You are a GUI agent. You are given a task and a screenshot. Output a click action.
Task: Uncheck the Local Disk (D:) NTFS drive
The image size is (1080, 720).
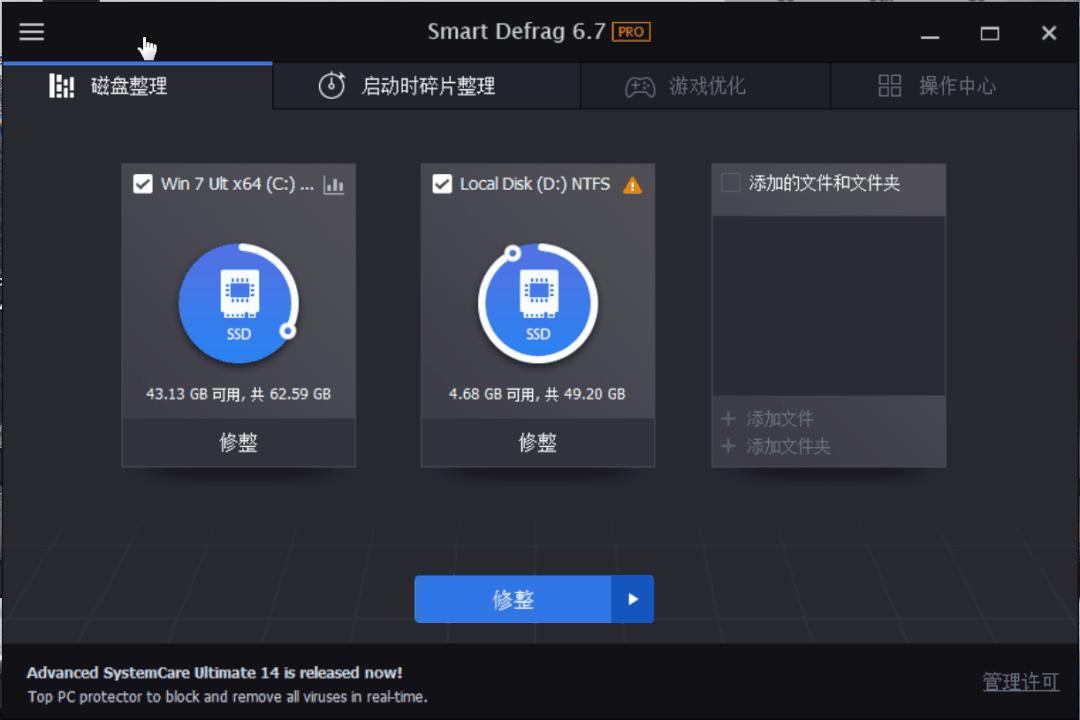440,184
